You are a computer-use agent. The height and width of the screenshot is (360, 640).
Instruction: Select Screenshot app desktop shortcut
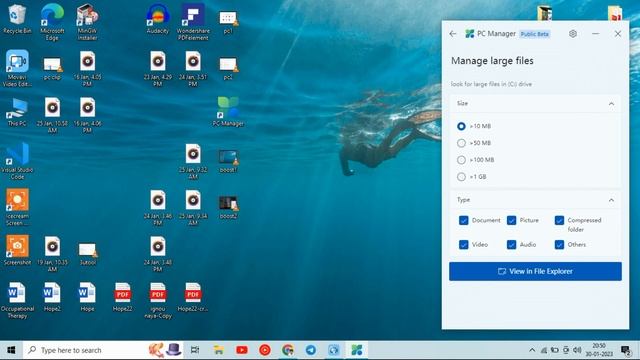pos(17,251)
